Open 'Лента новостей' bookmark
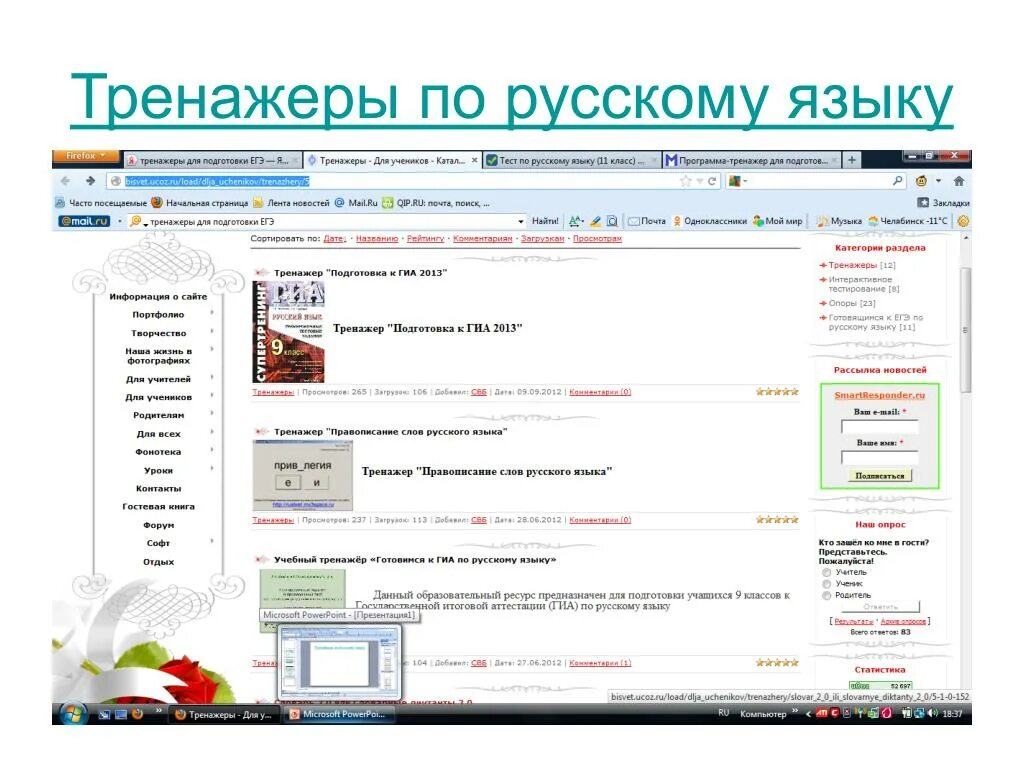The height and width of the screenshot is (768, 1024). click(291, 203)
